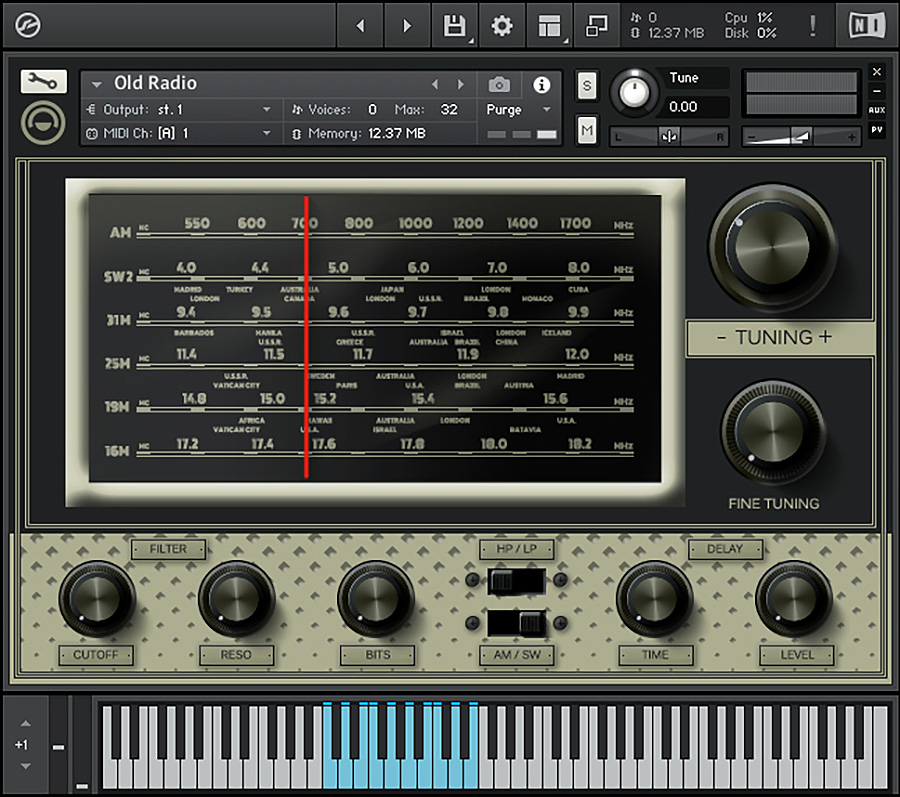Click the large TUNING knob
The height and width of the screenshot is (797, 900).
(773, 247)
